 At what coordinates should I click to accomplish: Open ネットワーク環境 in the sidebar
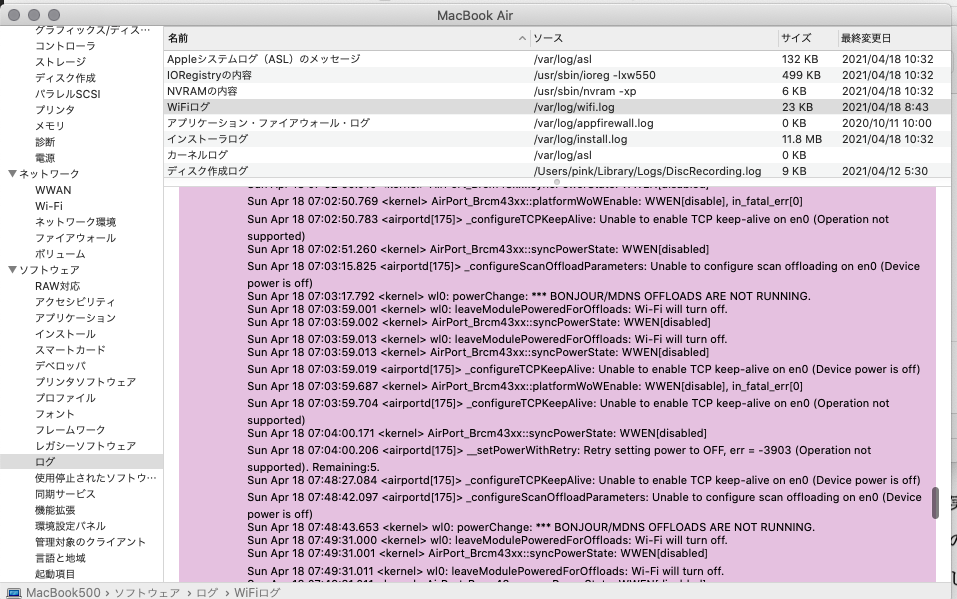[75, 222]
